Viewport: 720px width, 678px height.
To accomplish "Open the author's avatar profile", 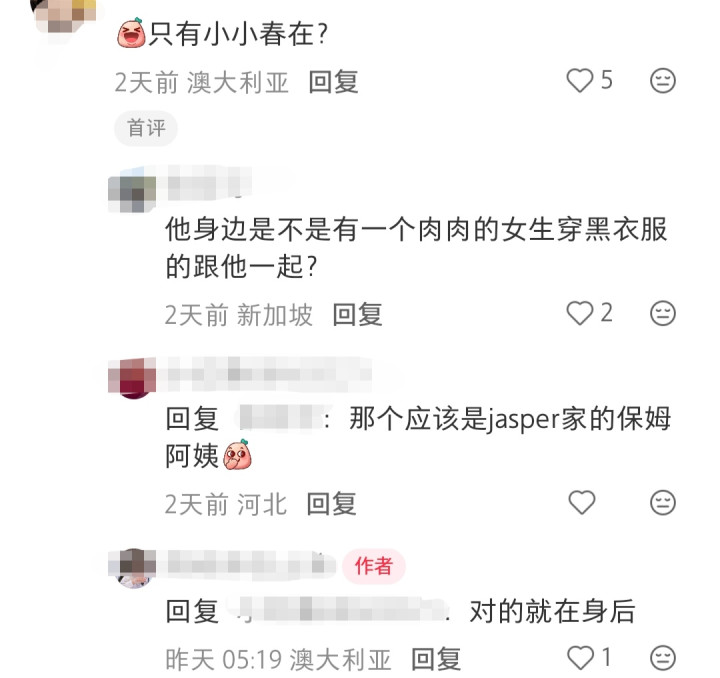I will coord(133,567).
